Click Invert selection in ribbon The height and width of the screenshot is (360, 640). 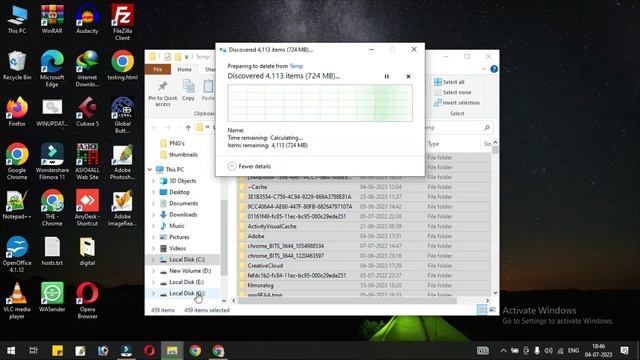pos(457,103)
